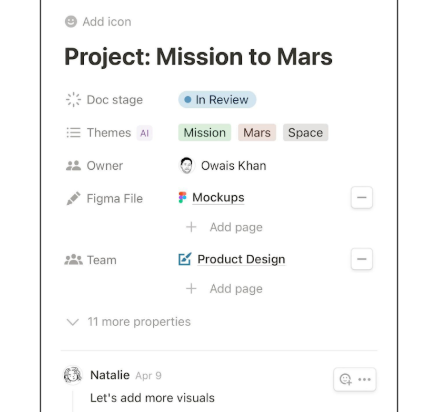Click the add reaction emoji icon on comment

345,379
